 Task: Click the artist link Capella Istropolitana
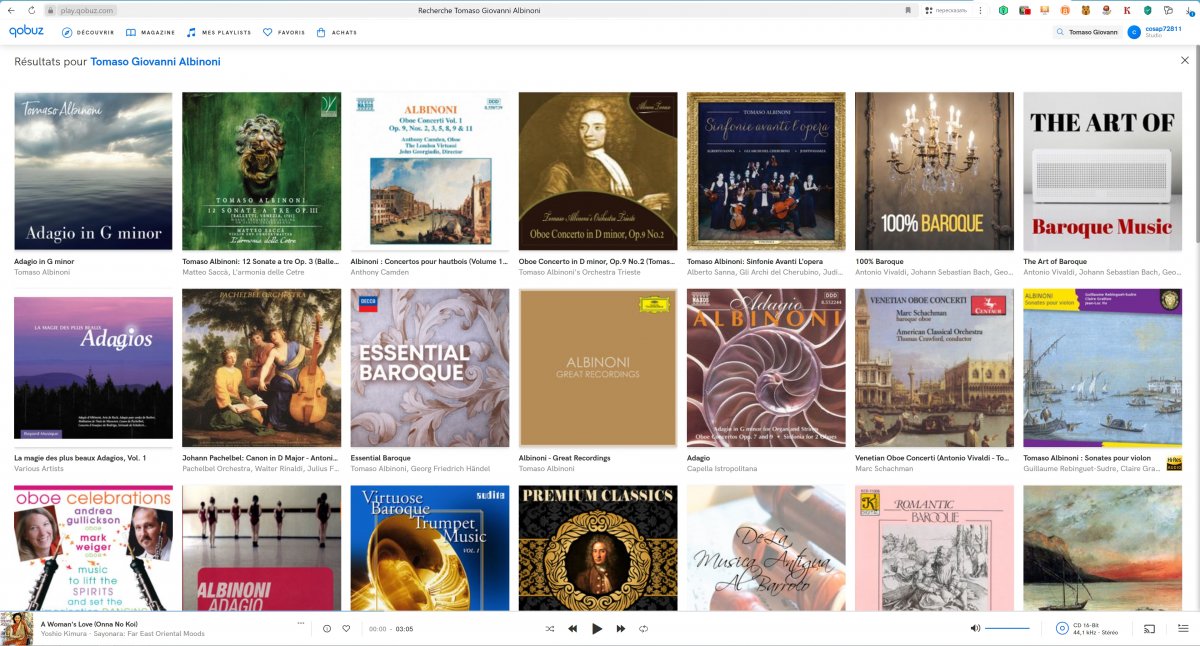click(x=722, y=468)
